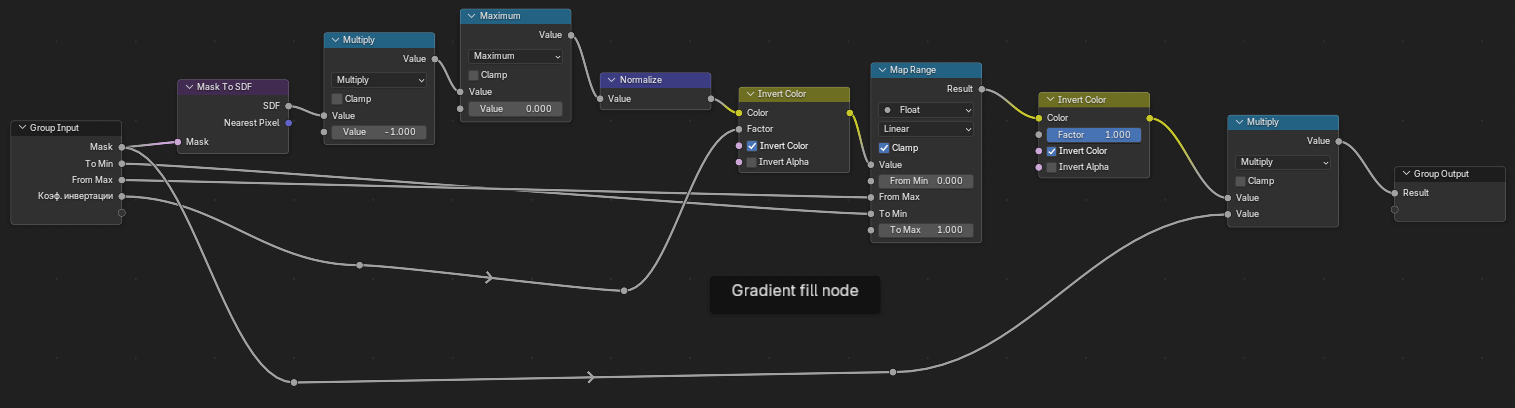This screenshot has height=408, width=1515.
Task: Click the Factor input socket on Invert Color
Action: tap(739, 129)
